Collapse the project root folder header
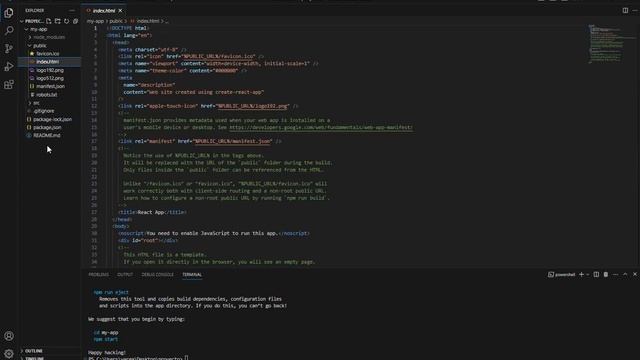The height and width of the screenshot is (360, 640). click(x=33, y=21)
